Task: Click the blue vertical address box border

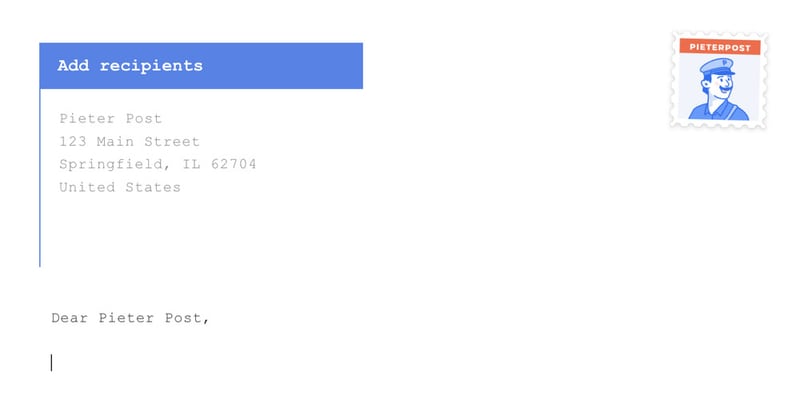Action: 40,180
